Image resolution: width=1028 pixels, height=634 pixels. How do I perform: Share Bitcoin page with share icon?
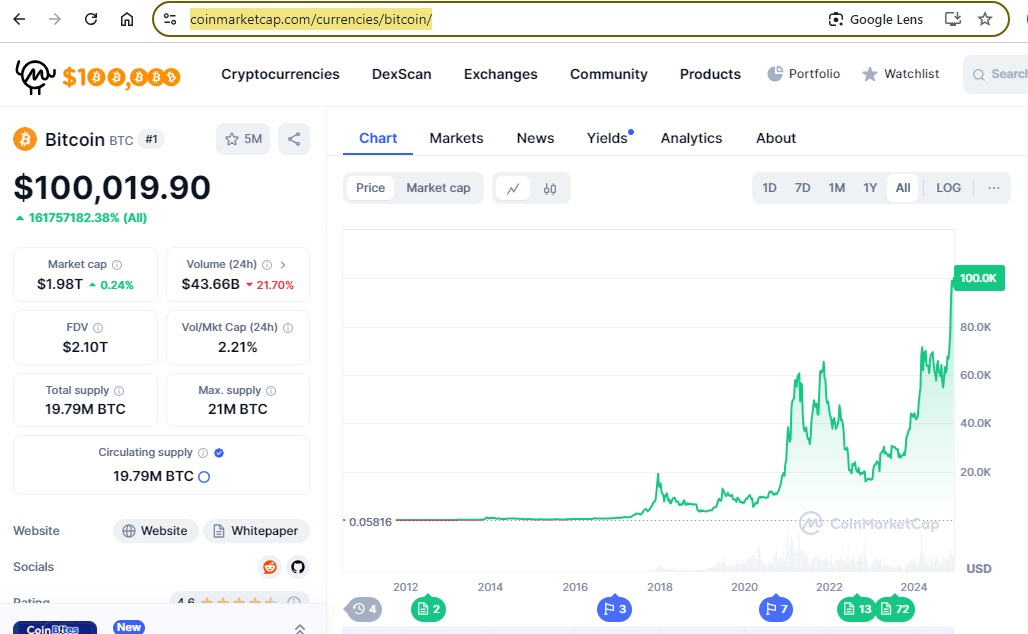[x=294, y=139]
